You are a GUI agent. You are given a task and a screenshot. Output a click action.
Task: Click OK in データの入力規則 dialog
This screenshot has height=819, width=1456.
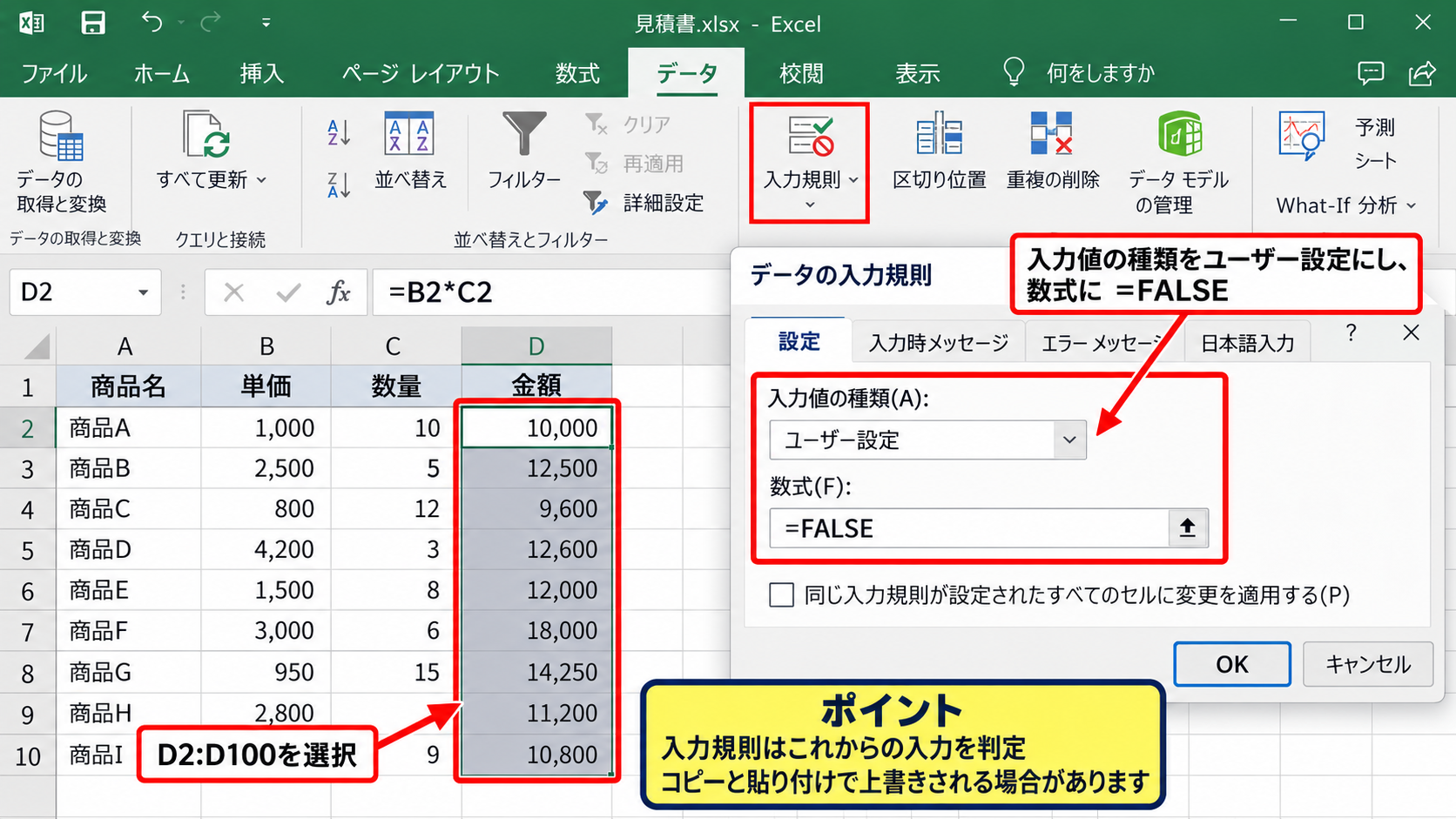[1232, 664]
